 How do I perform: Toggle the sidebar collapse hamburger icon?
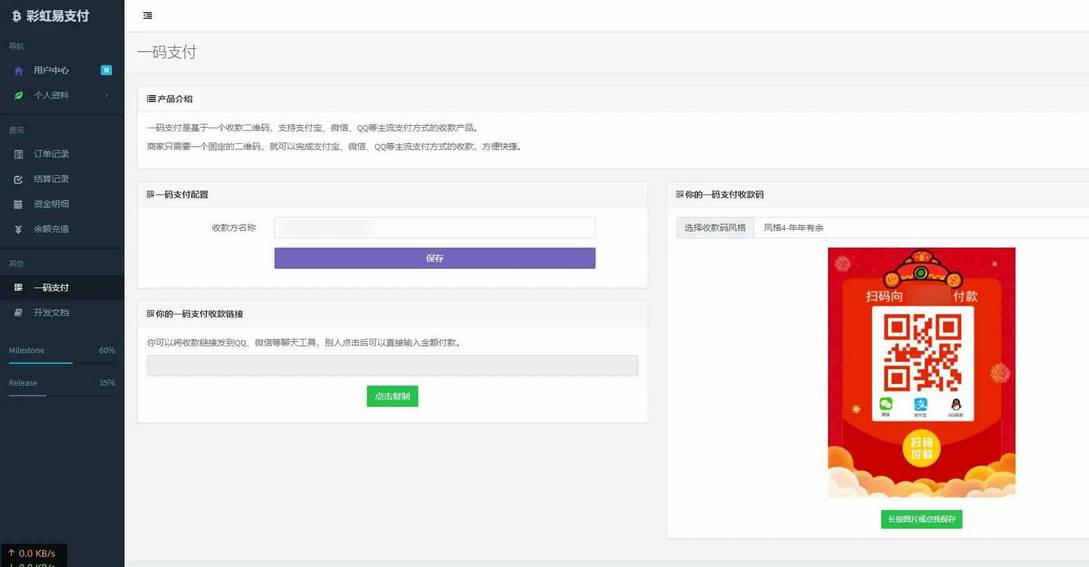147,15
